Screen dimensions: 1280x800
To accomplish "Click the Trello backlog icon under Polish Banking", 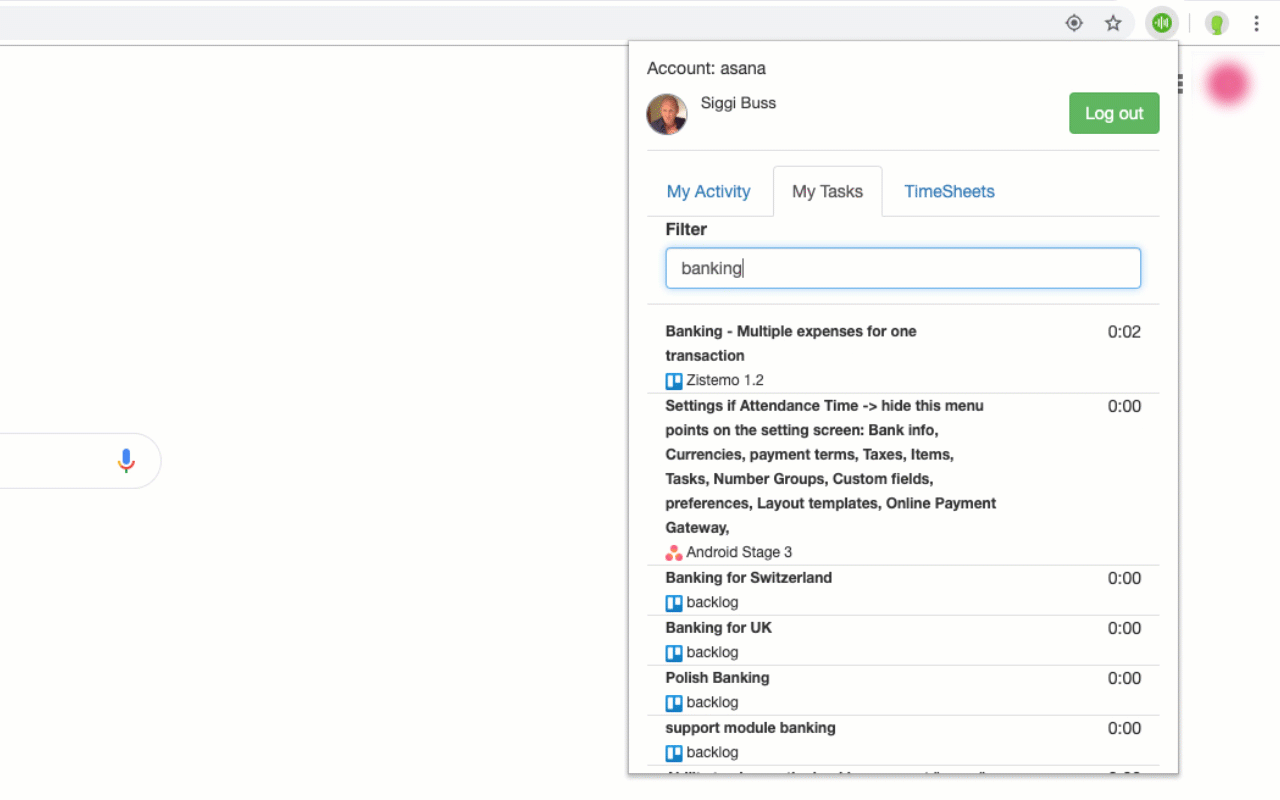I will pos(673,702).
